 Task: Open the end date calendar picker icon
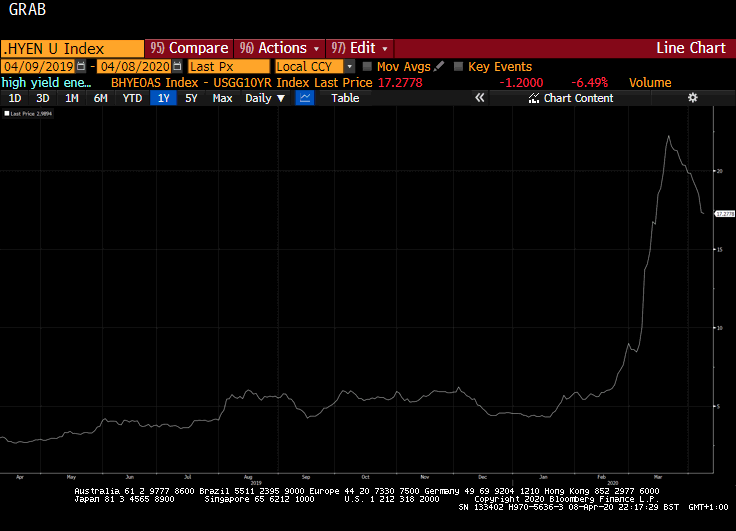click(177, 67)
